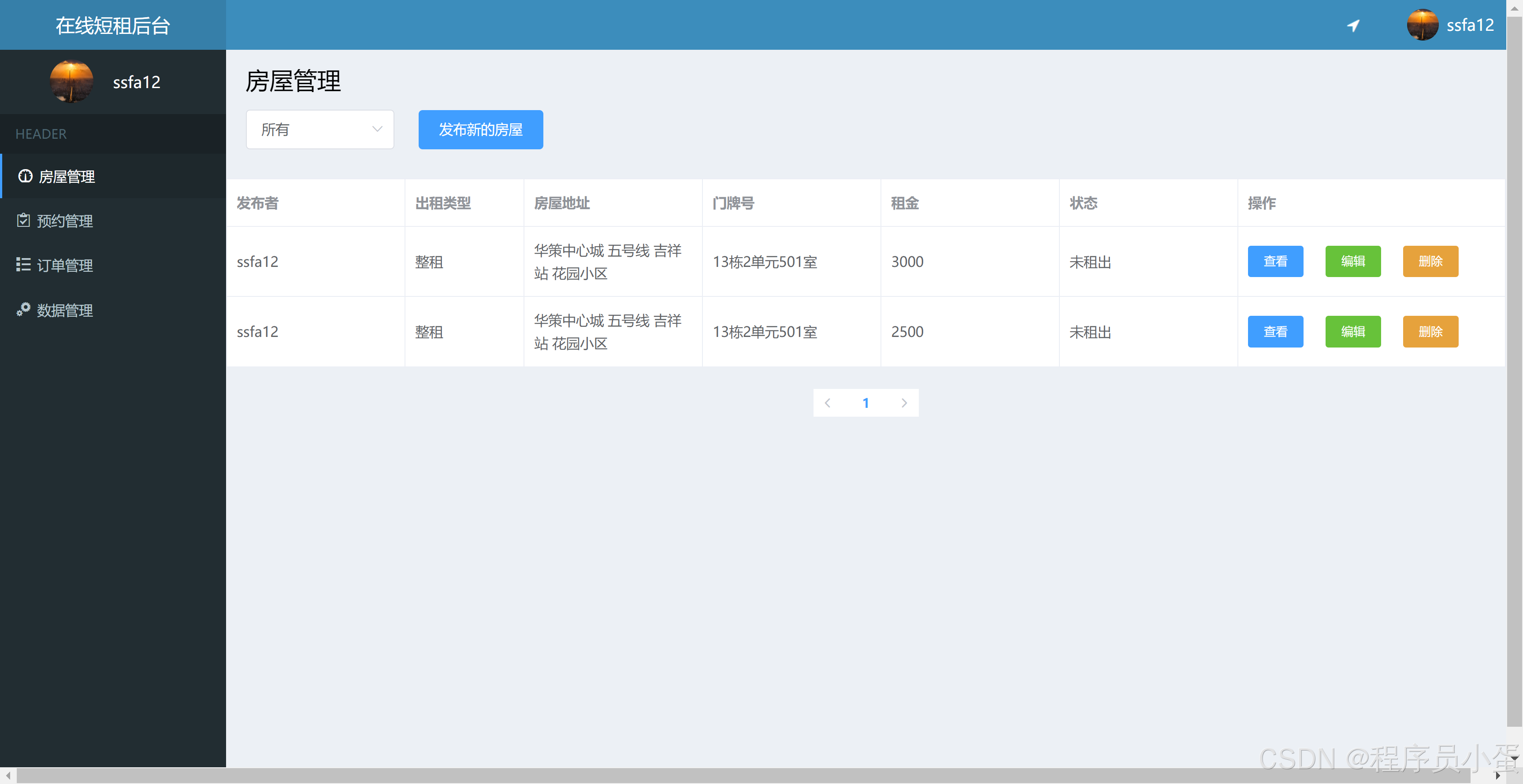Click the HEADER label in sidebar
The width and height of the screenshot is (1523, 784).
(41, 133)
